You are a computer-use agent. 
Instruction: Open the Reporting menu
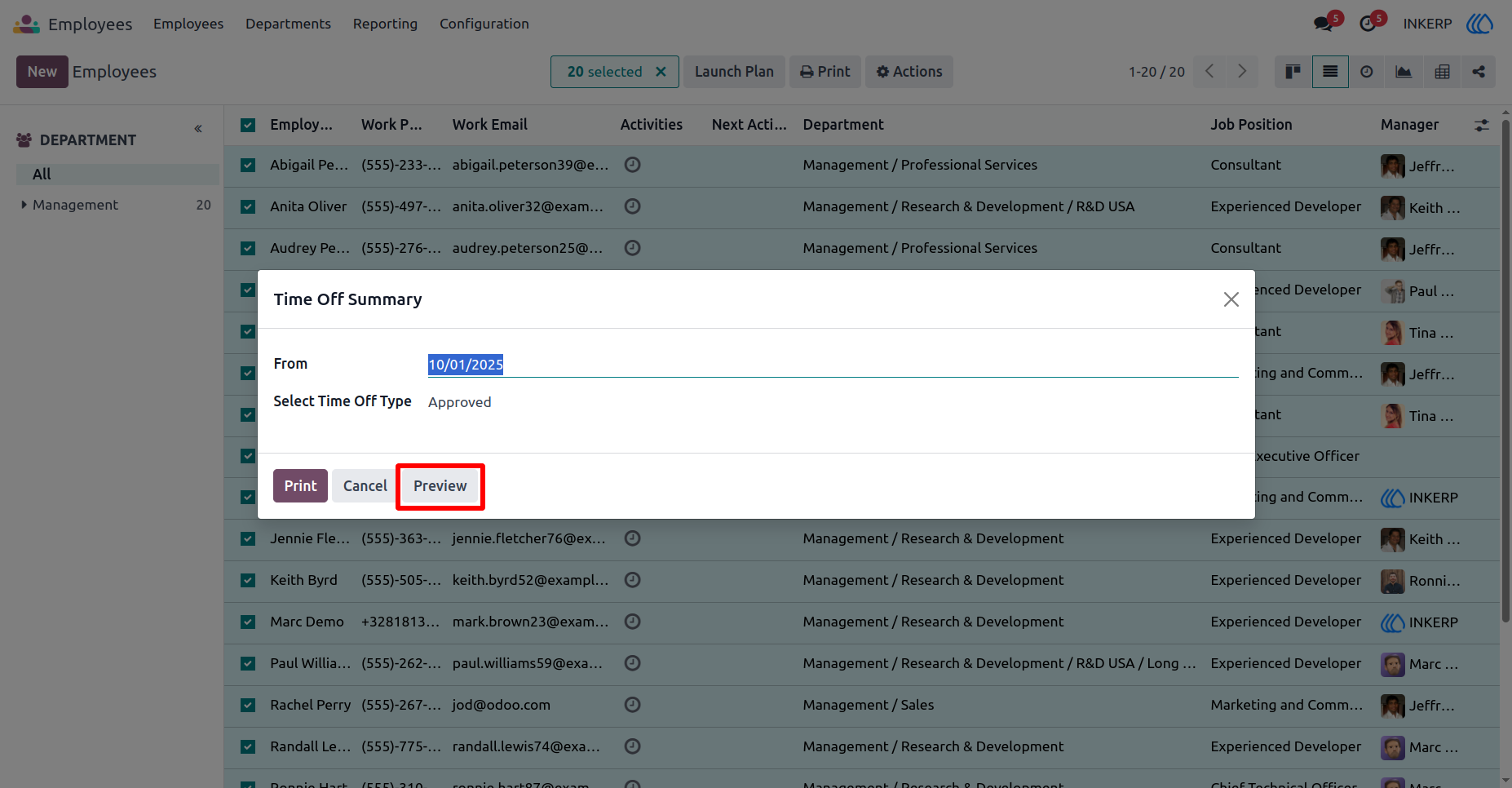[385, 24]
